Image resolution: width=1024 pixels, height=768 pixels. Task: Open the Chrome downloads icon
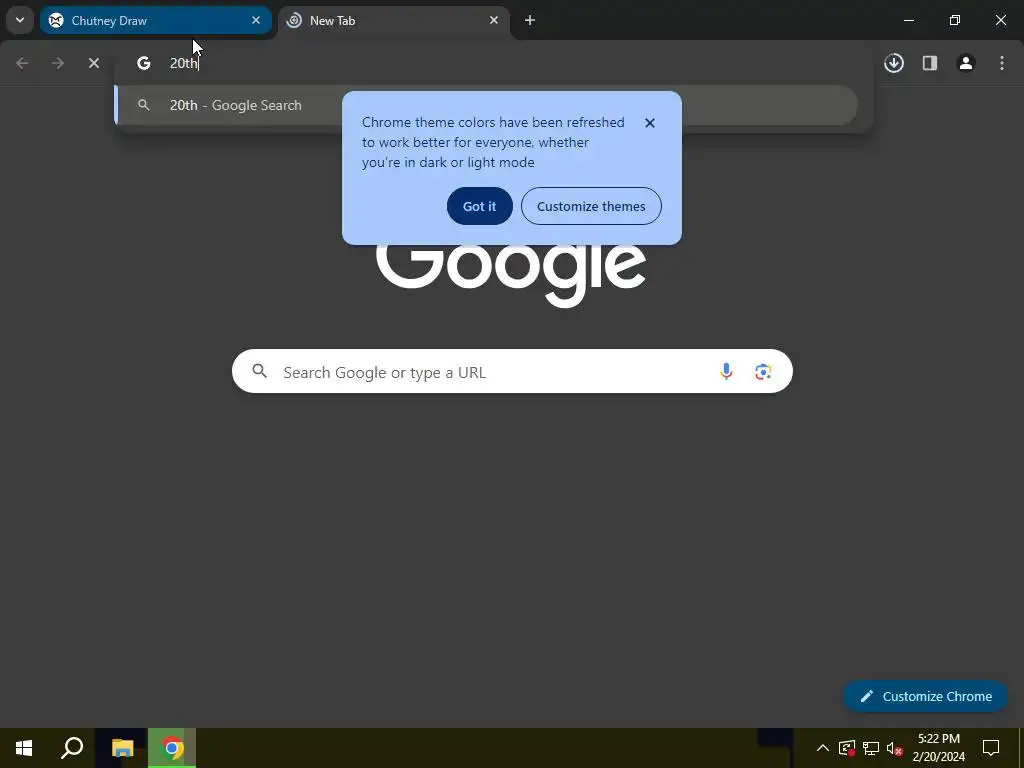click(894, 63)
